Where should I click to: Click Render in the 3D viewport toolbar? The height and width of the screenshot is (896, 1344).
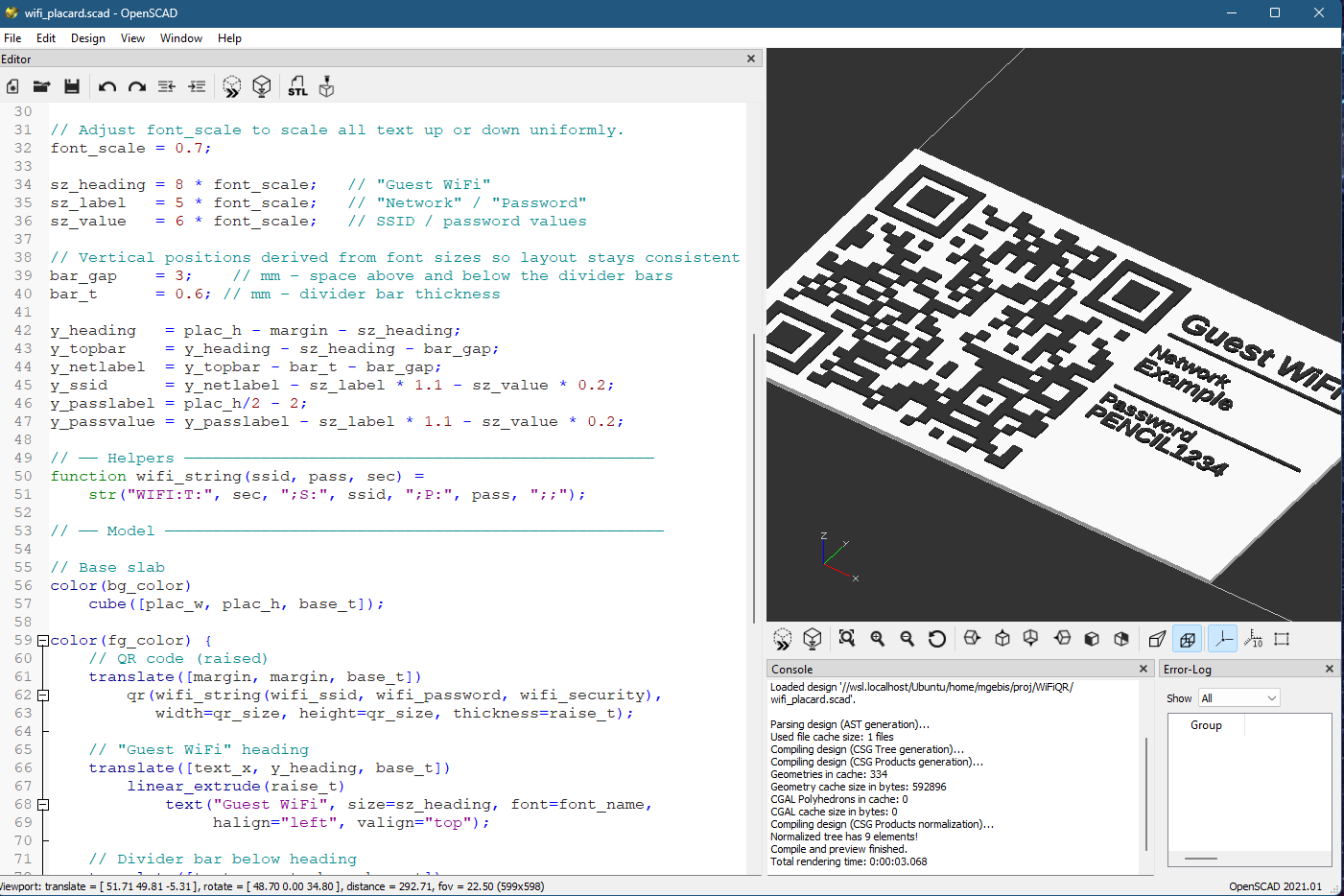pos(813,639)
